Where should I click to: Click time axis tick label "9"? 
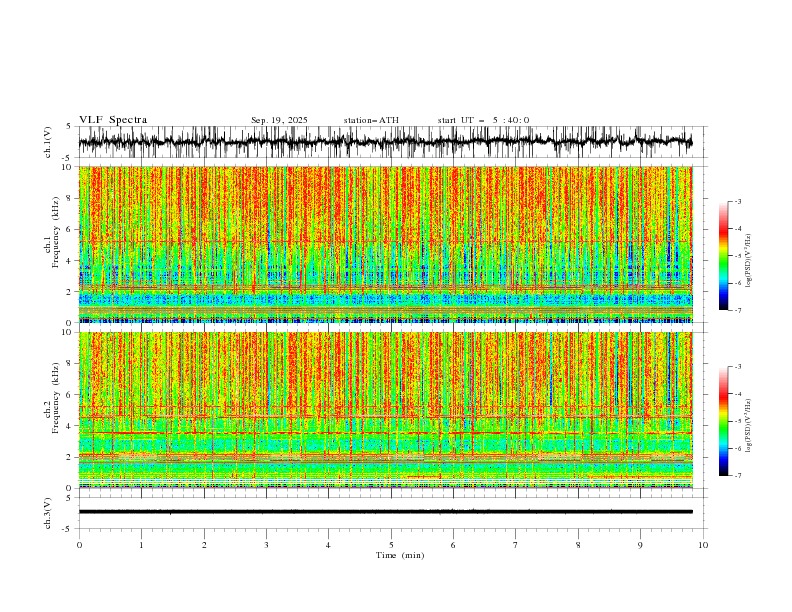tap(640, 545)
